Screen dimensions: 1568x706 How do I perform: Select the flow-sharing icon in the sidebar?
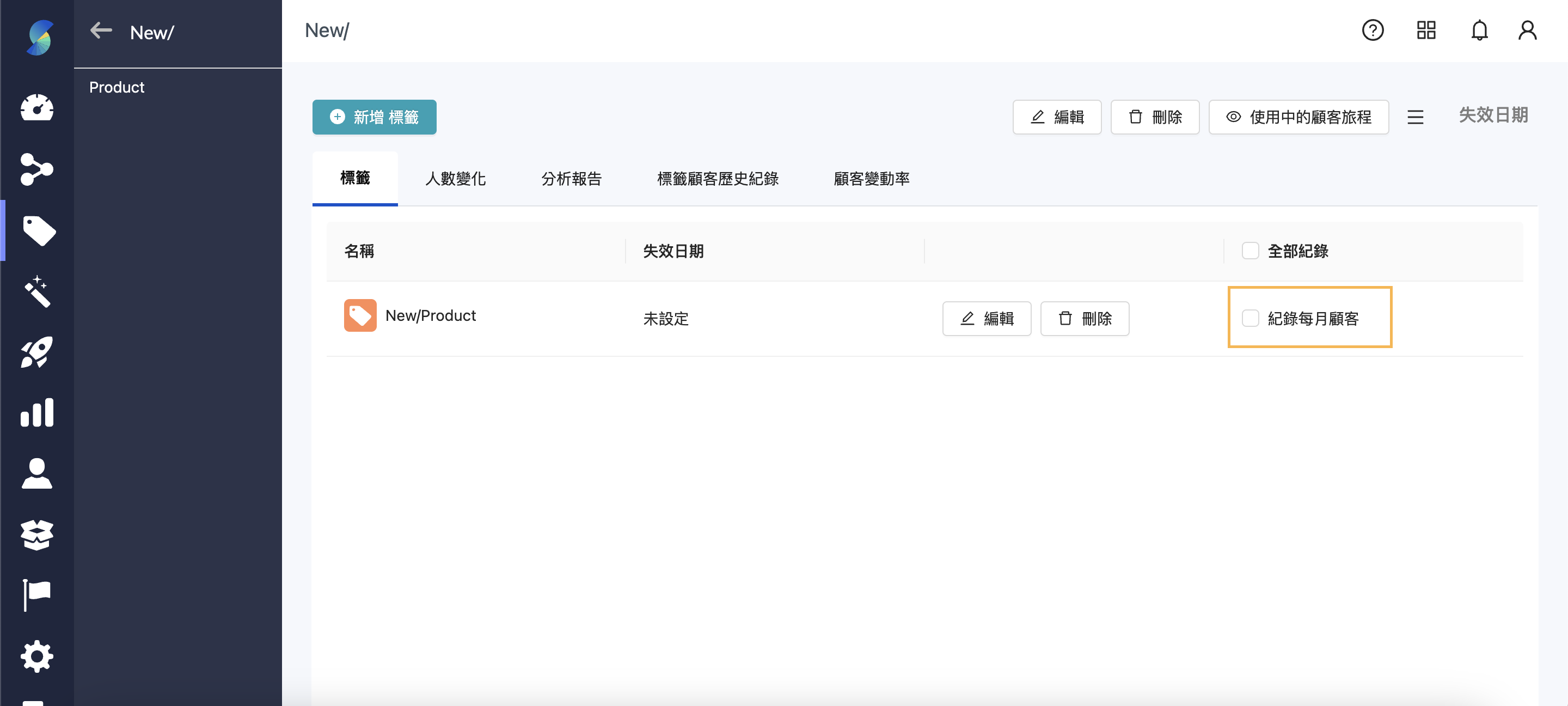point(37,170)
